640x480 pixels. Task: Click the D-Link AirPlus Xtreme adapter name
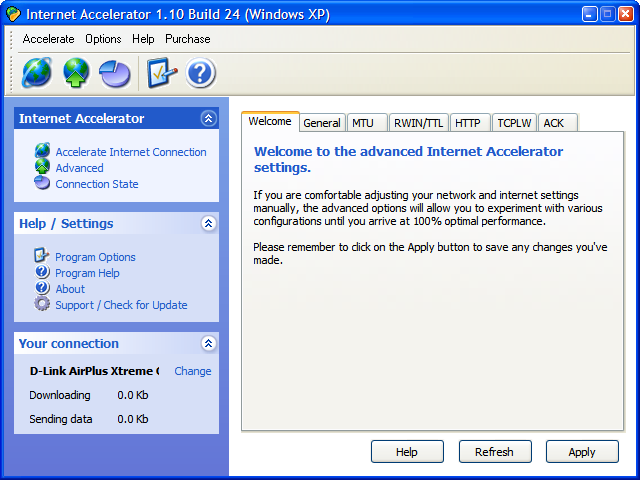(x=94, y=371)
